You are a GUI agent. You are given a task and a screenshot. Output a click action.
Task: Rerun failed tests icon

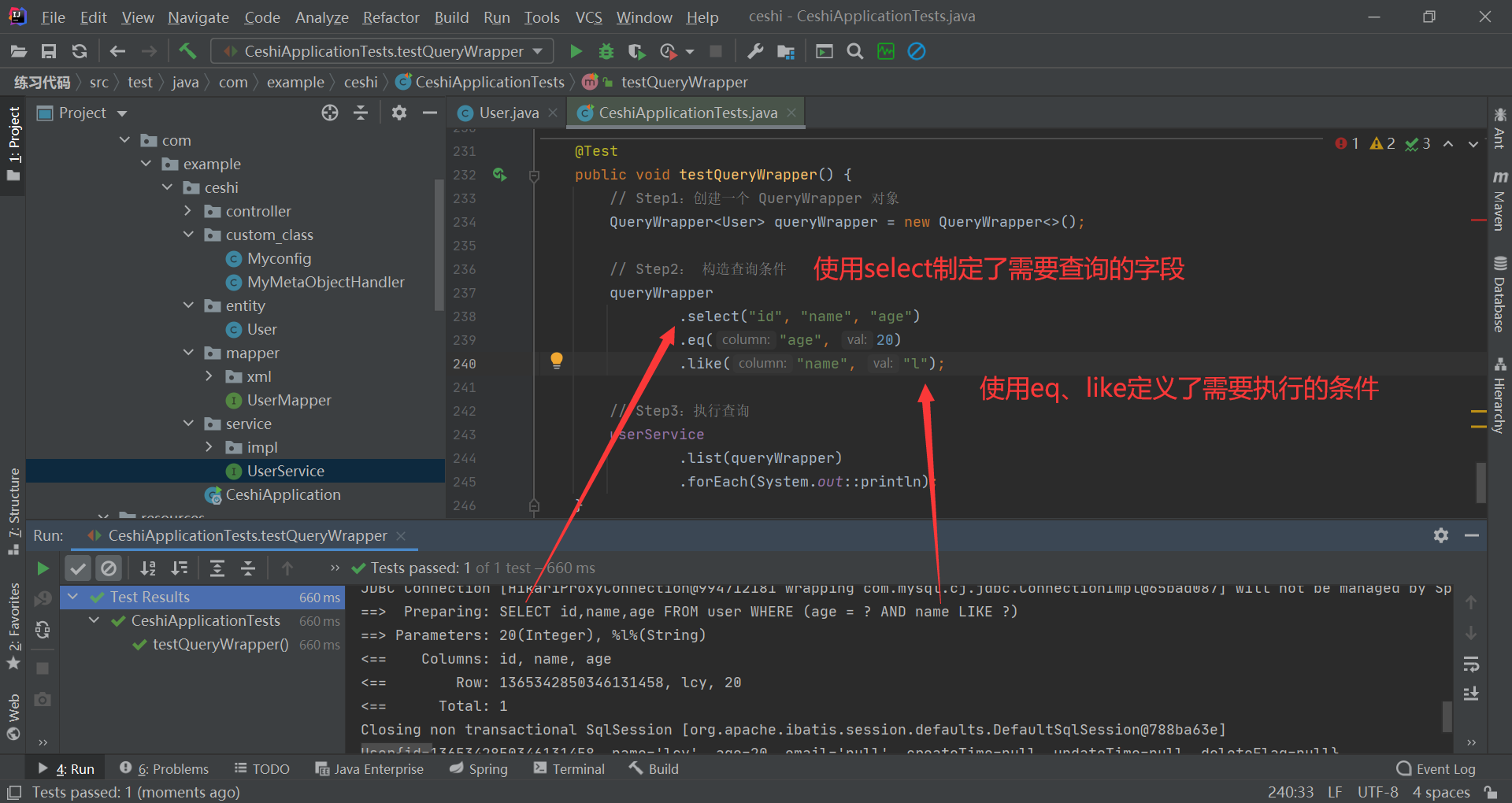43,599
